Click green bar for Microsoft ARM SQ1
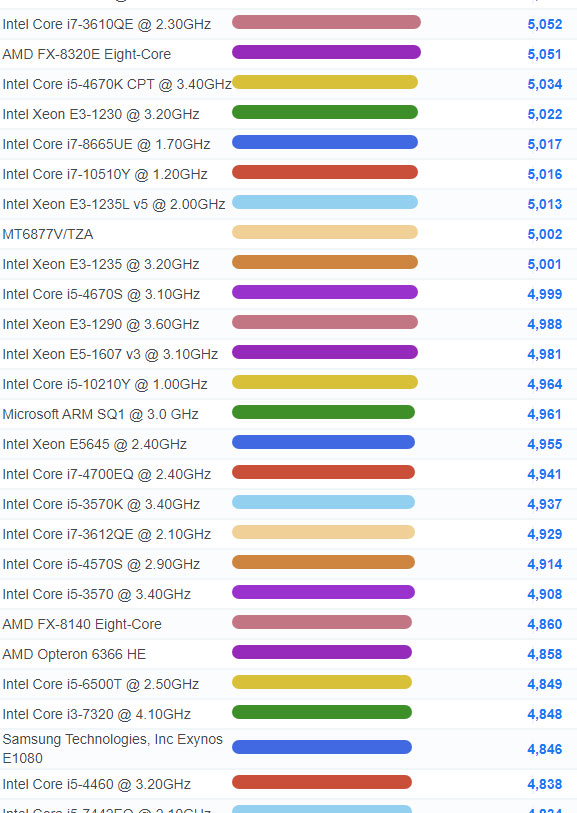 point(323,413)
